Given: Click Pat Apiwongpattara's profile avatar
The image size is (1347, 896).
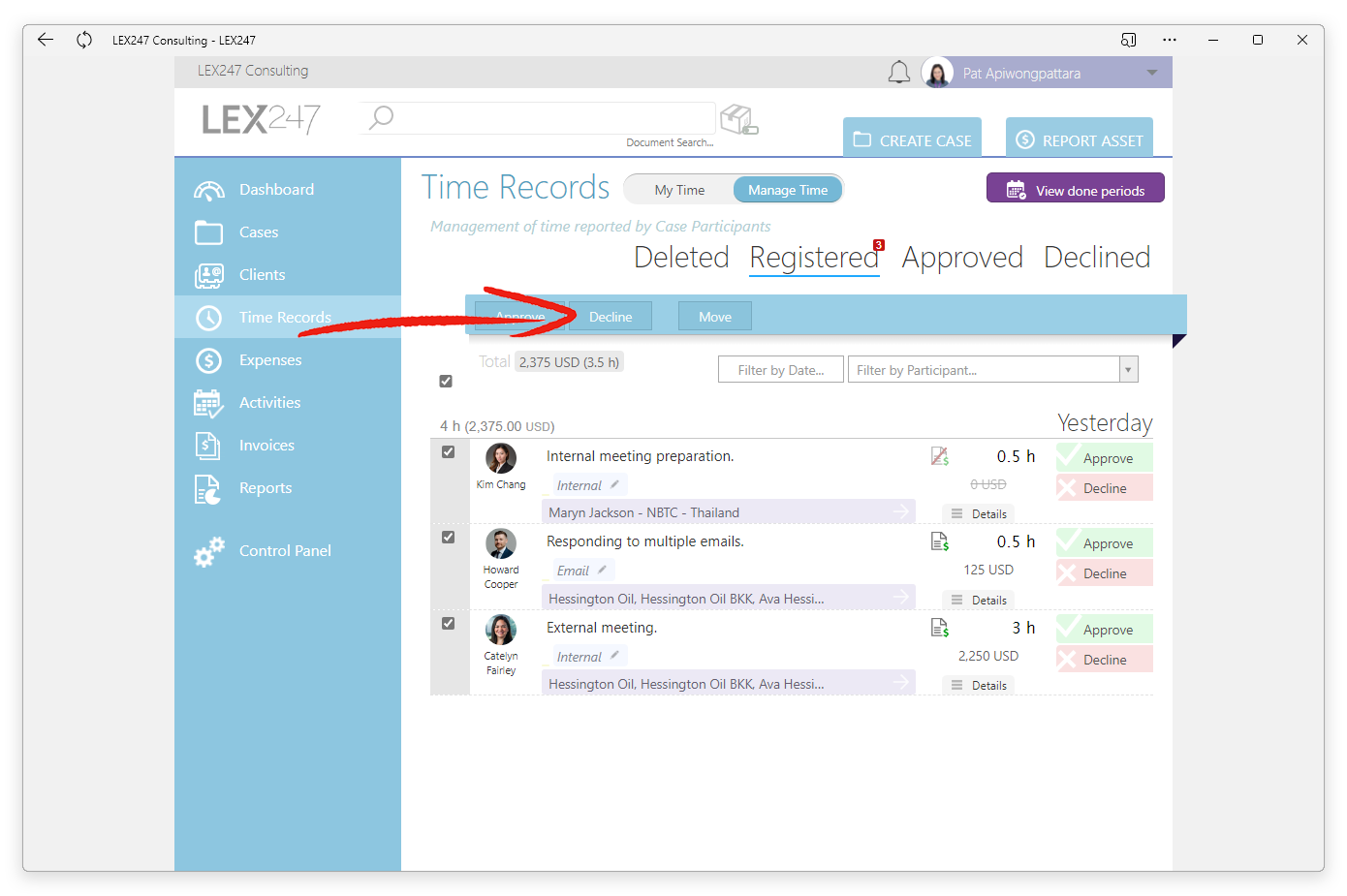Looking at the screenshot, I should [937, 73].
